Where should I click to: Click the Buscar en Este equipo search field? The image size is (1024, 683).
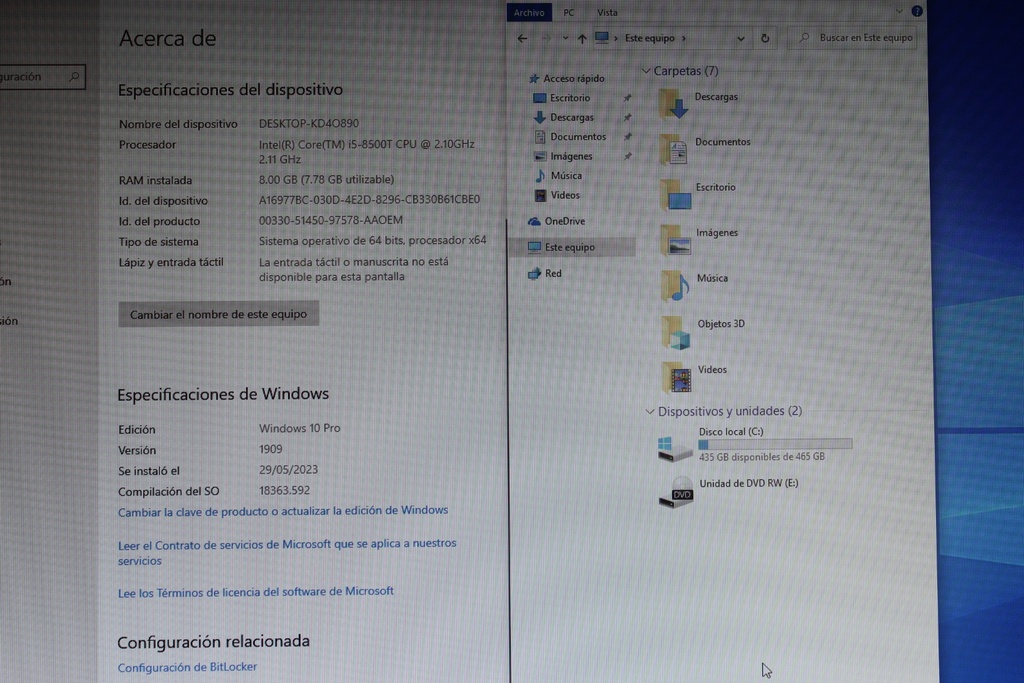pyautogui.click(x=852, y=38)
